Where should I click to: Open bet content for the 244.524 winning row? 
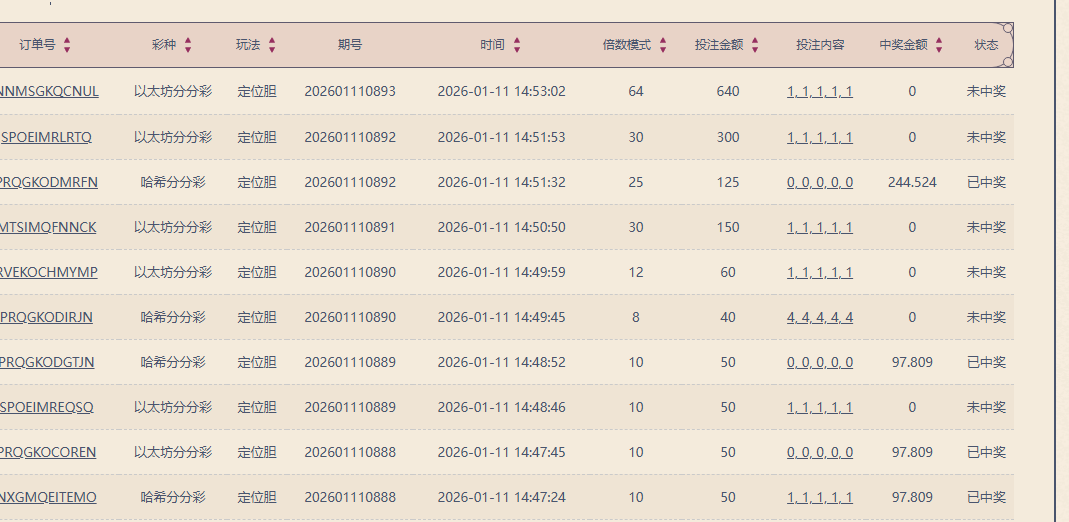coord(820,182)
